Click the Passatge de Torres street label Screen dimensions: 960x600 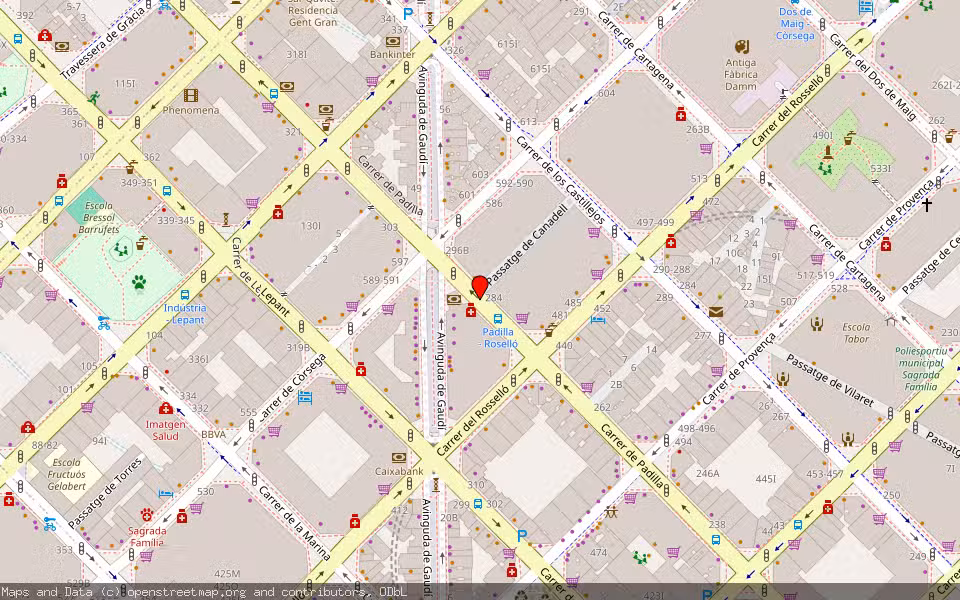coord(105,493)
